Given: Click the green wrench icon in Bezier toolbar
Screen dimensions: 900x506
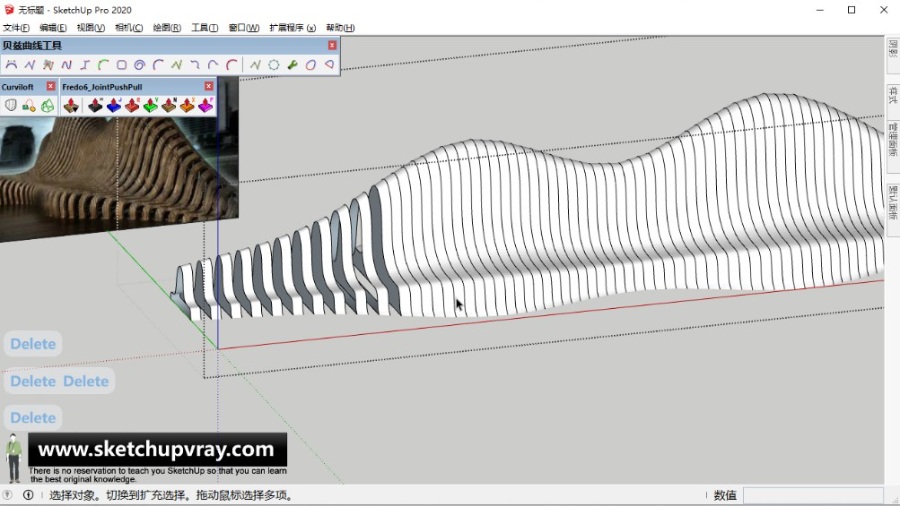Looking at the screenshot, I should tap(292, 65).
